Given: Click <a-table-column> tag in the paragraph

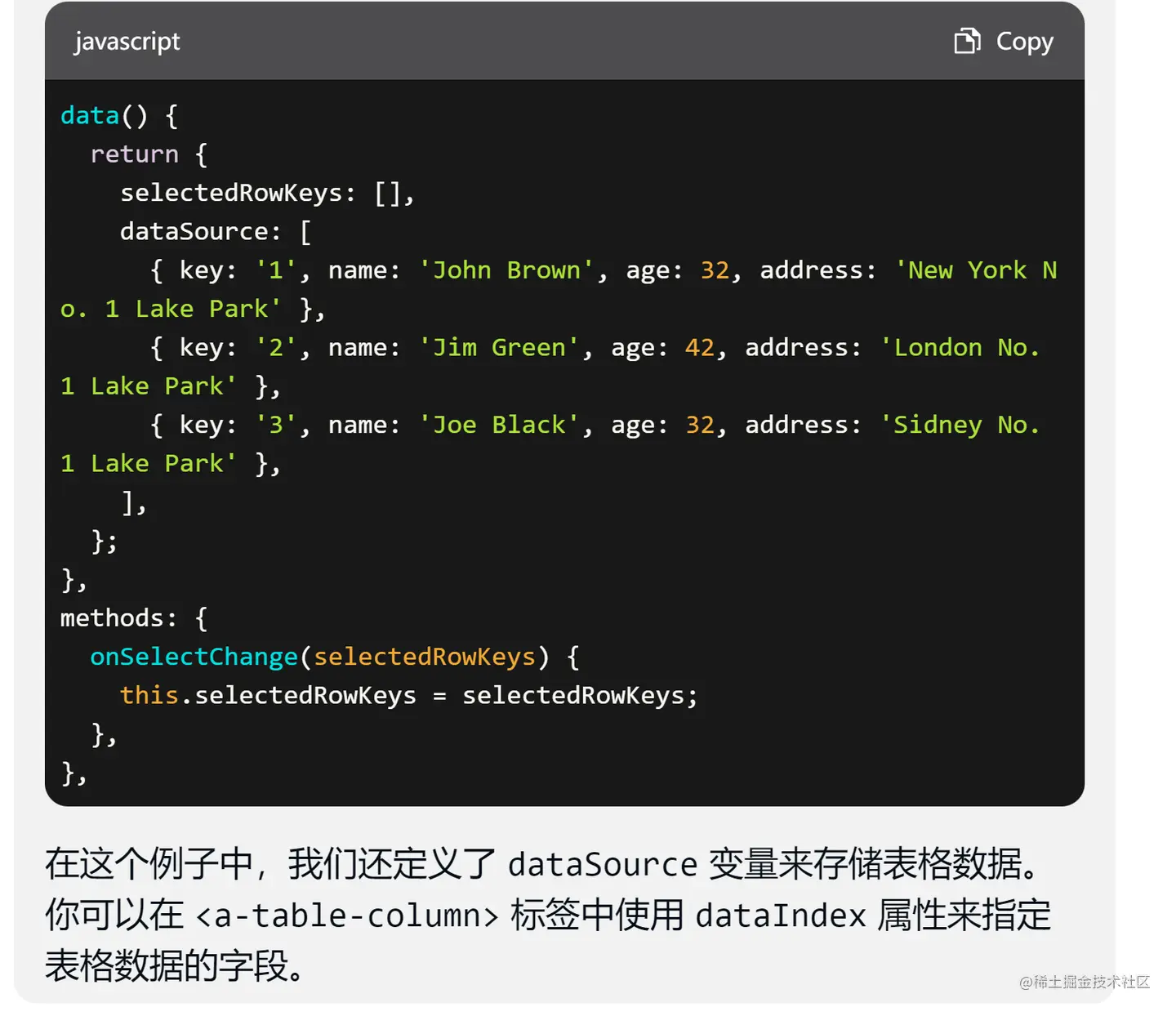Looking at the screenshot, I should (x=347, y=916).
